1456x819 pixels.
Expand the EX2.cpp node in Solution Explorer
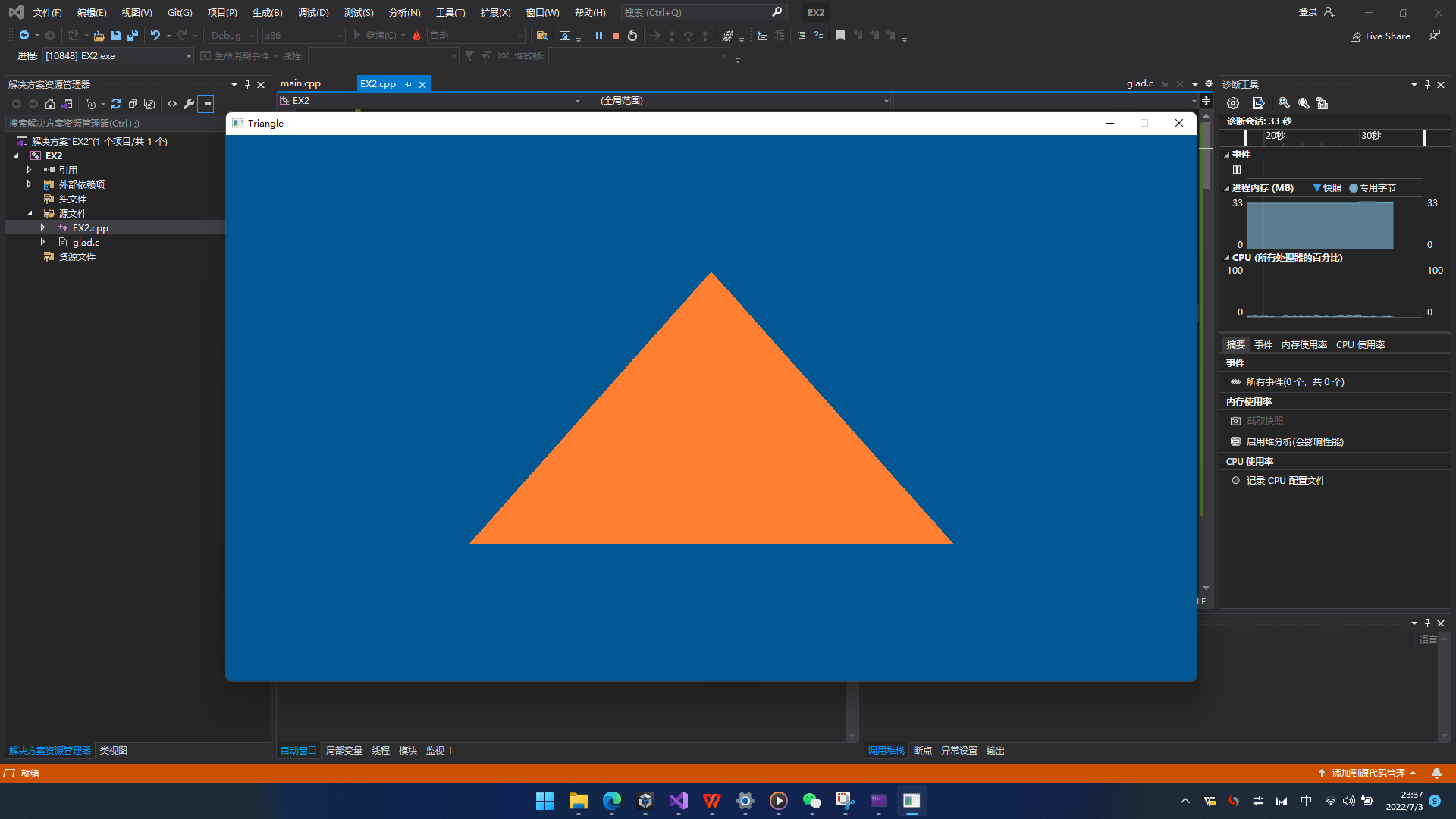pyautogui.click(x=42, y=227)
